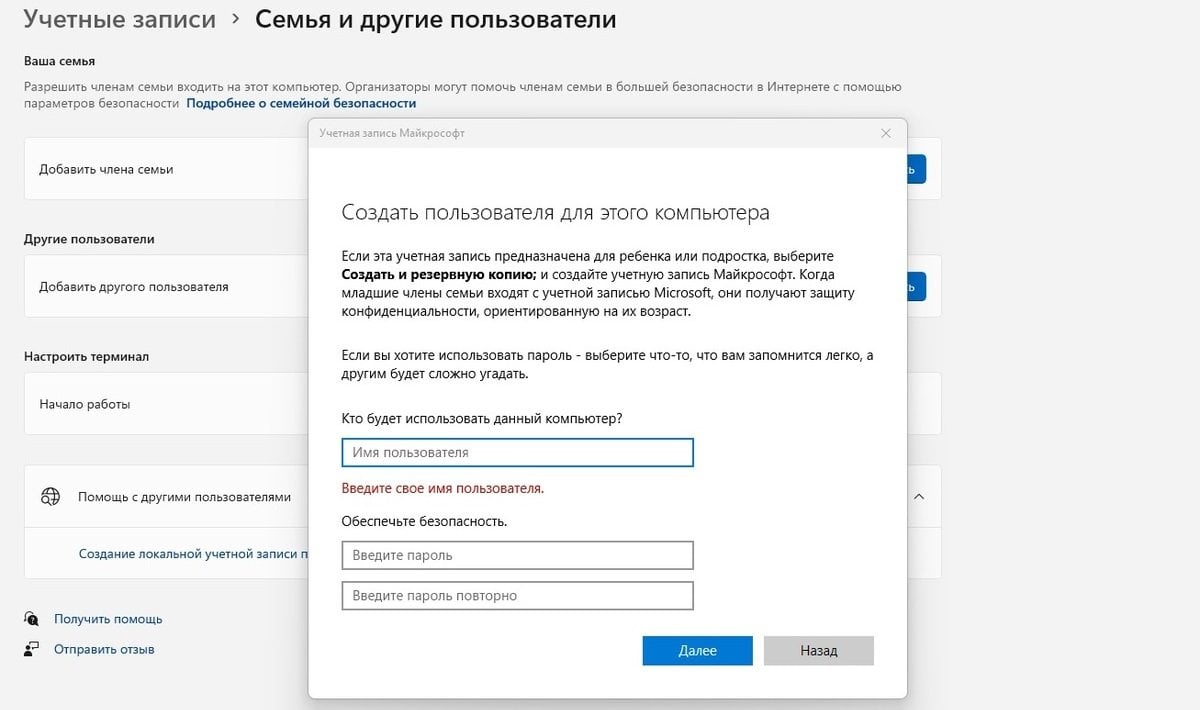This screenshot has height=710, width=1200.
Task: Click in the Имя пользователя field
Action: (517, 453)
